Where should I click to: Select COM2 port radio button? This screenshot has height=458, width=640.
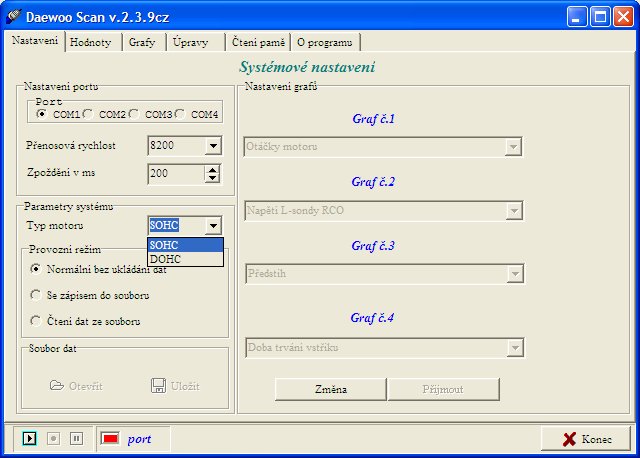[x=88, y=114]
